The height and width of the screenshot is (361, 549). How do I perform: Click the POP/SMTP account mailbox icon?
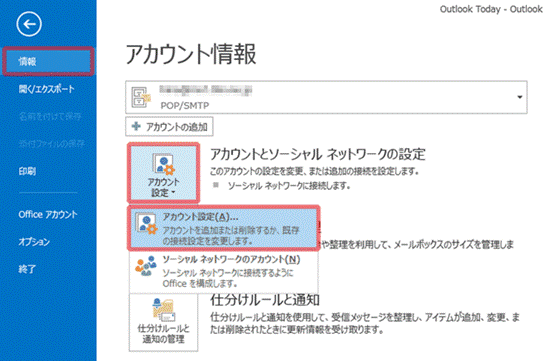point(141,97)
